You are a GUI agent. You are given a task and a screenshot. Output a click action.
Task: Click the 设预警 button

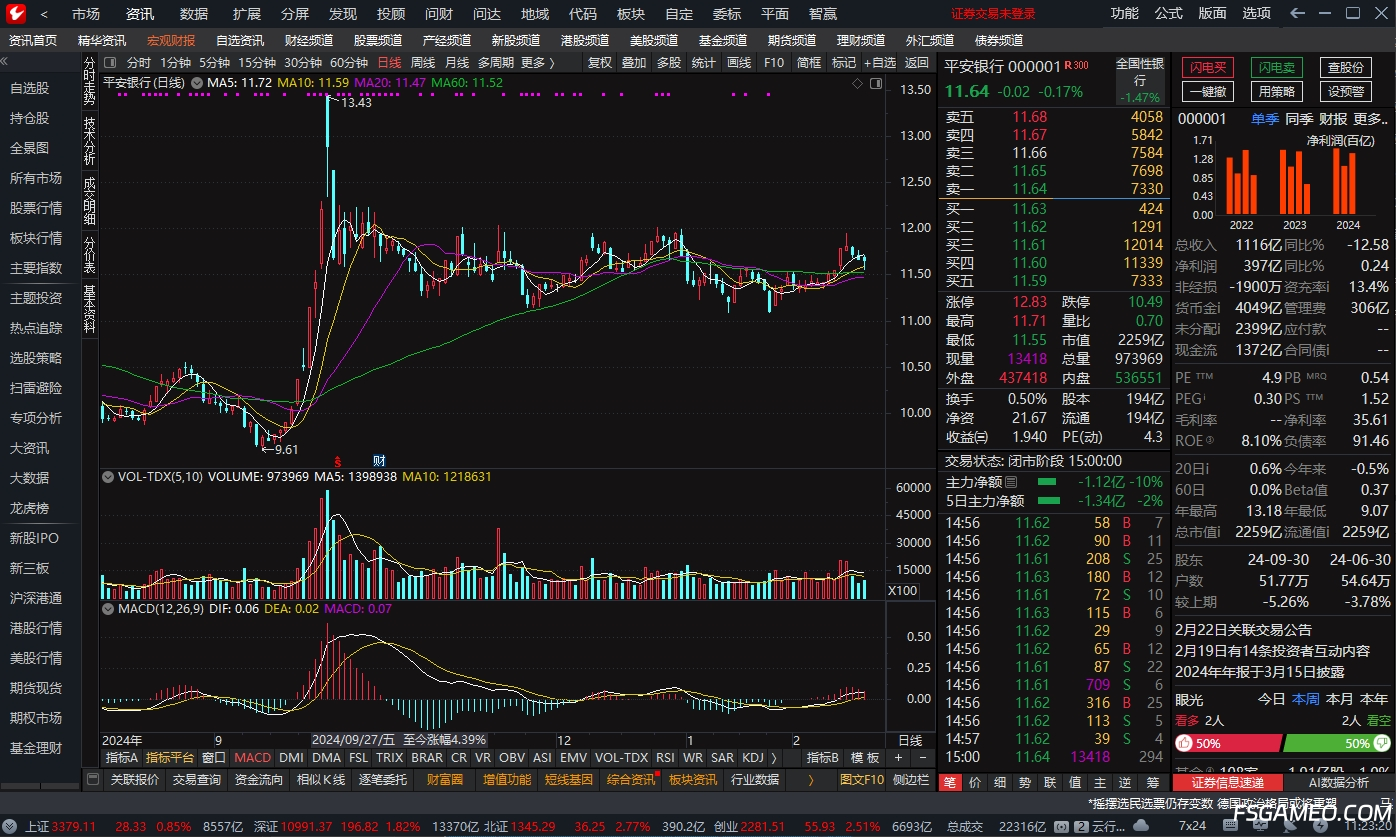(x=1345, y=91)
